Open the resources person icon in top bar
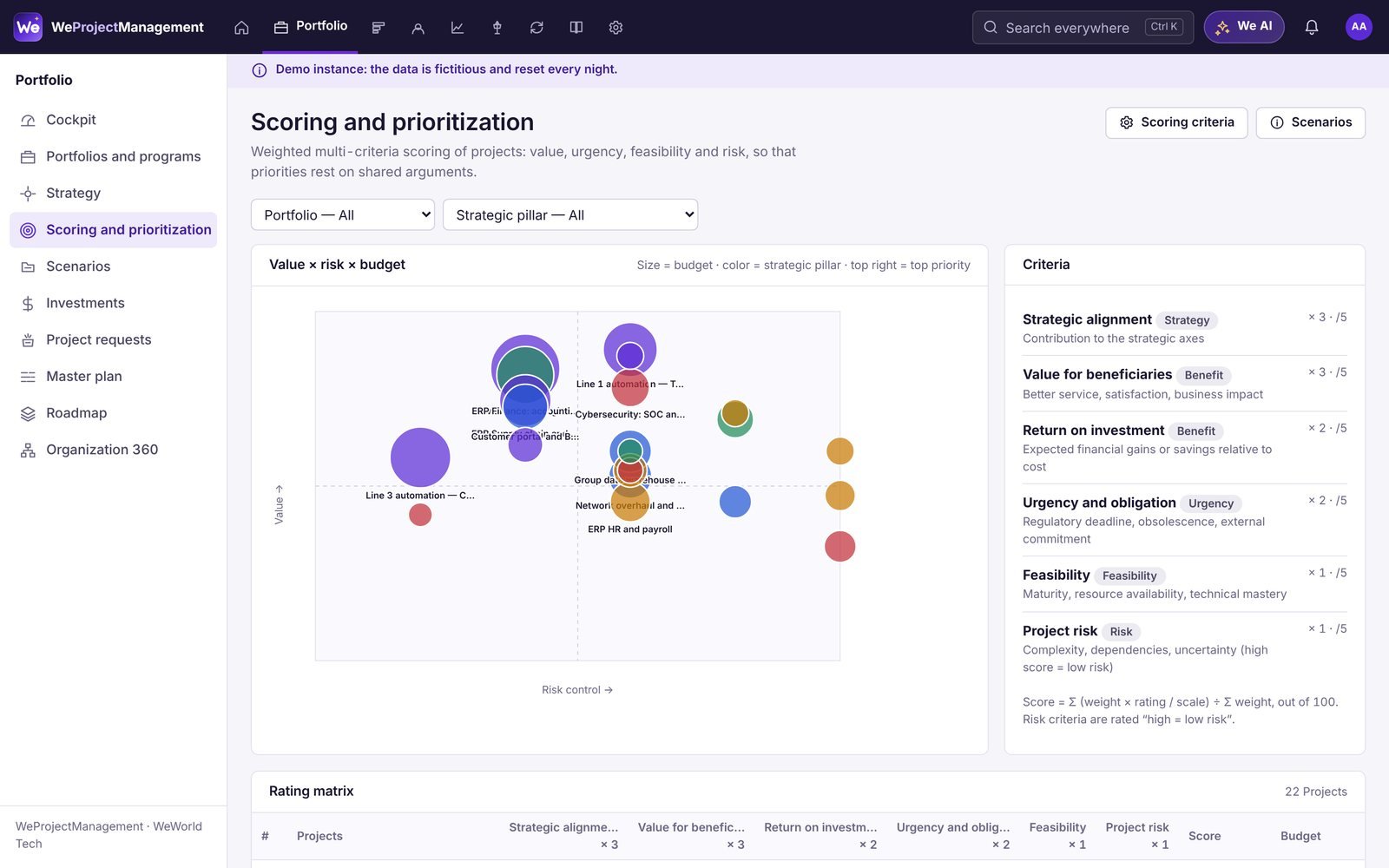The width and height of the screenshot is (1389, 868). click(x=418, y=28)
